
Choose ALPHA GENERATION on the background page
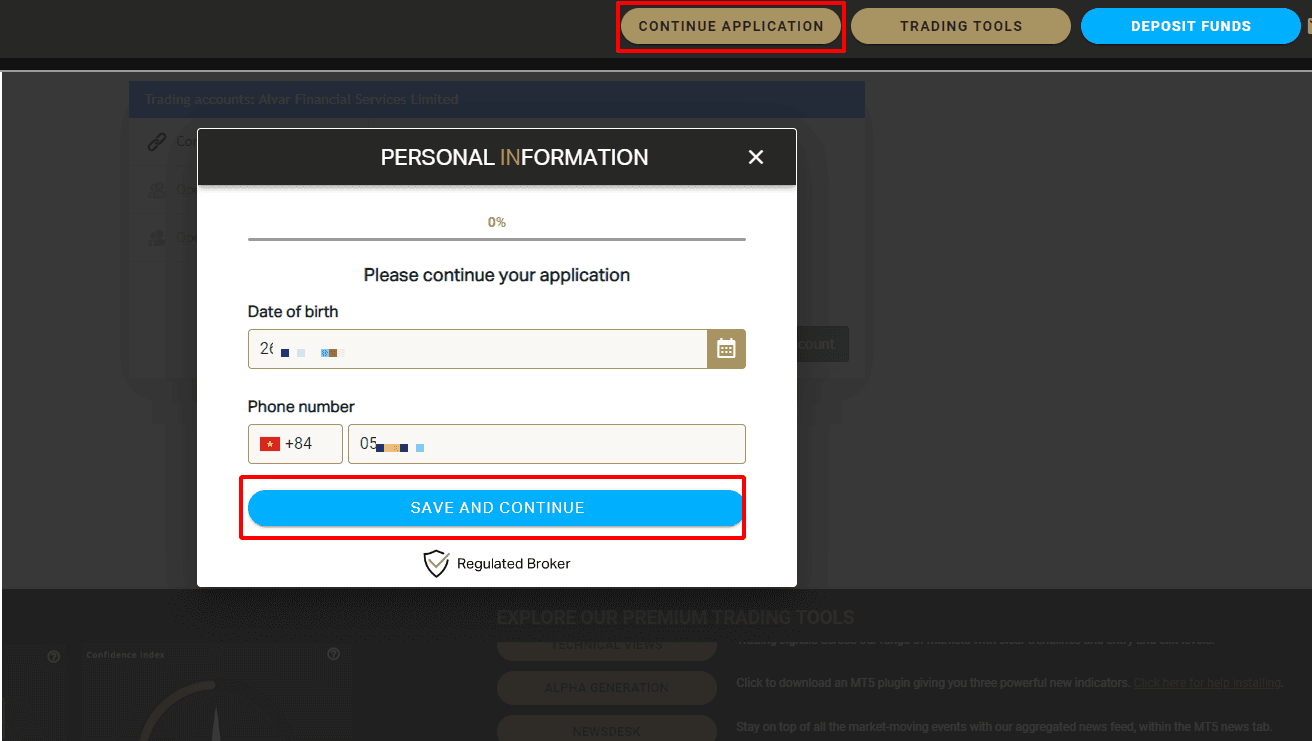click(x=607, y=688)
